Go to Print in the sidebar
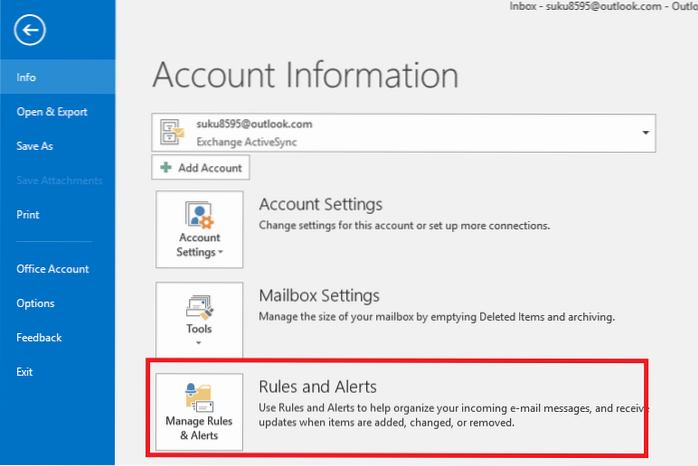This screenshot has height=466, width=698. point(28,214)
